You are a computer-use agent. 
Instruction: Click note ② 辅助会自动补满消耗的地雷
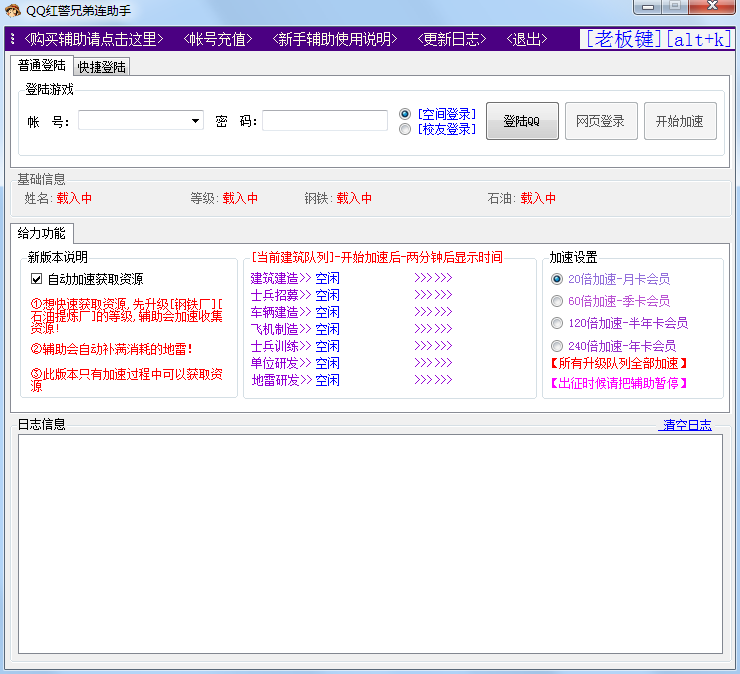pyautogui.click(x=111, y=349)
